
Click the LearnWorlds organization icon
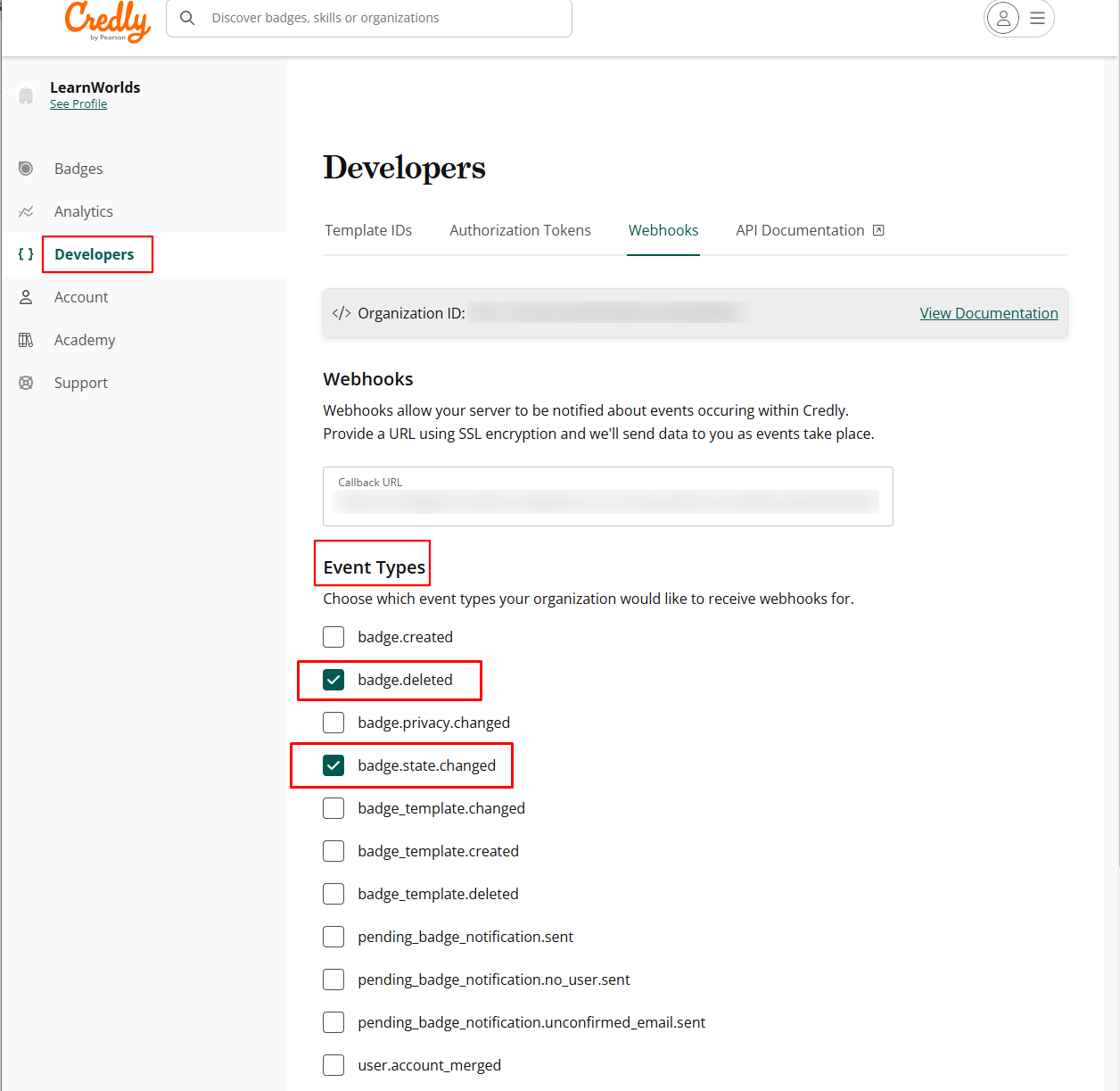coord(26,95)
